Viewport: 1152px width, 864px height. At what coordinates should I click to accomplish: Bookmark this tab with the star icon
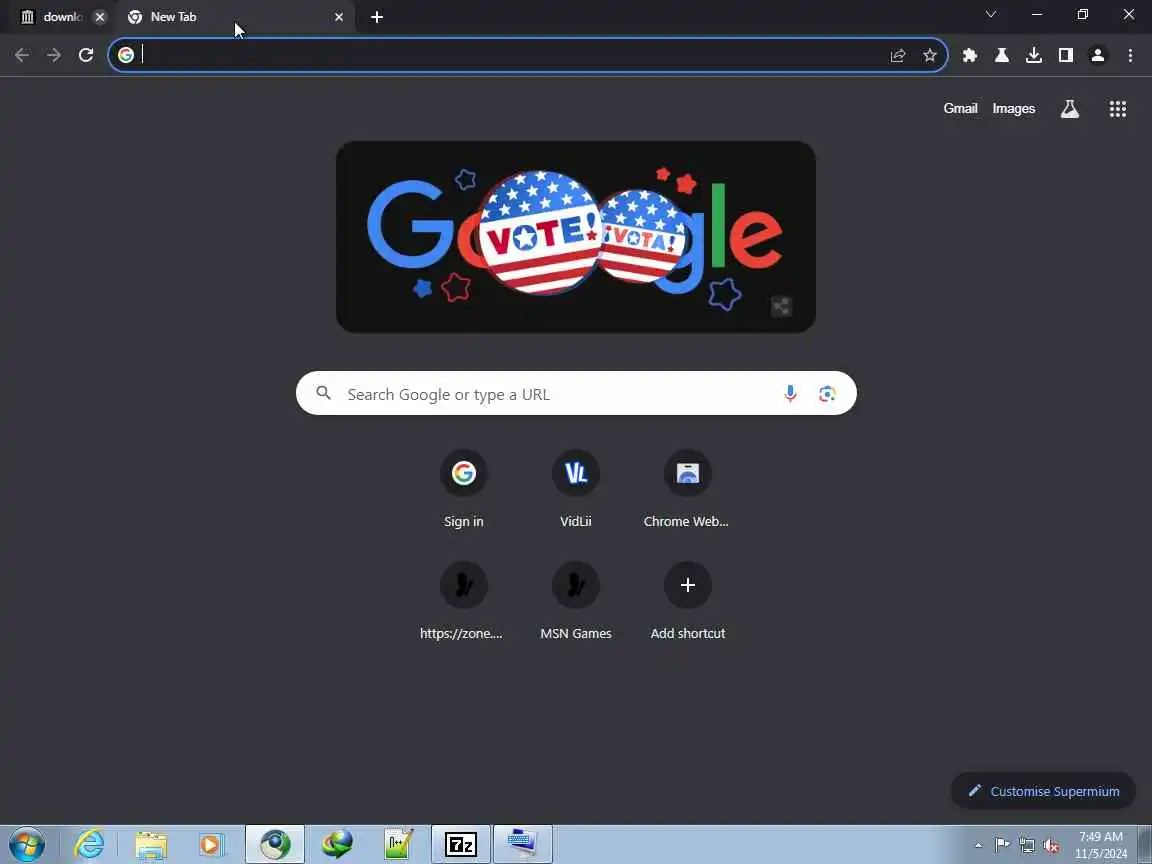click(930, 55)
